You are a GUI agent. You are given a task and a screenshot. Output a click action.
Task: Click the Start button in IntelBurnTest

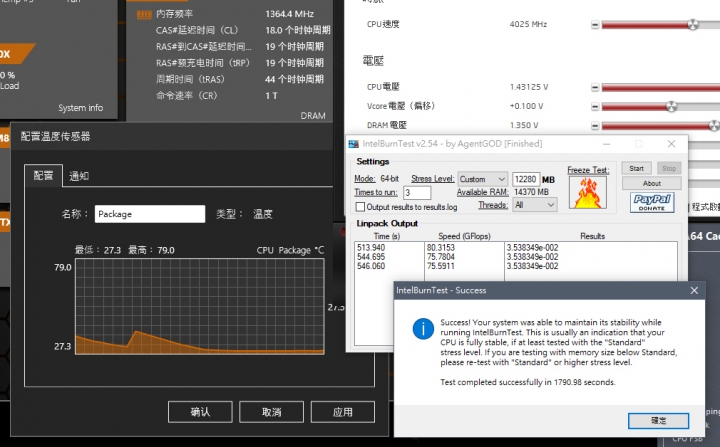pos(636,168)
